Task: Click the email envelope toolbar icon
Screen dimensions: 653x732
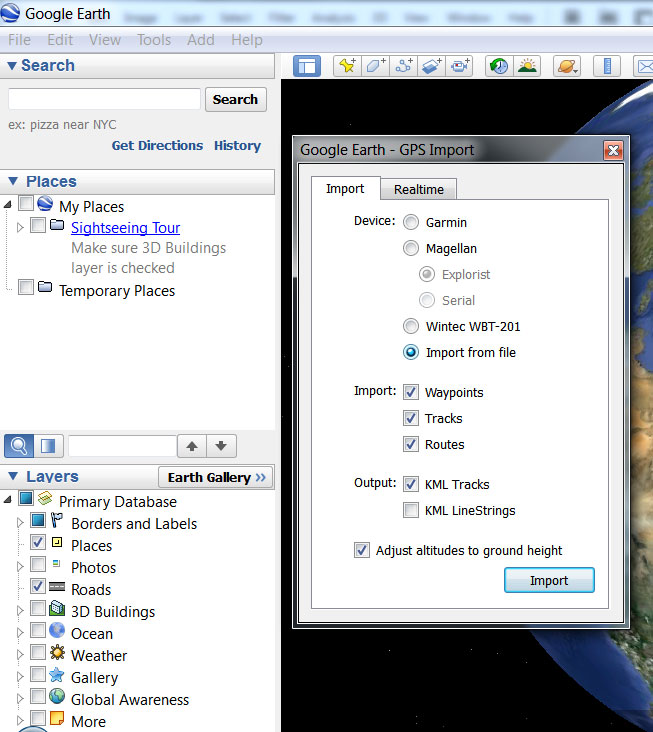Action: click(644, 66)
